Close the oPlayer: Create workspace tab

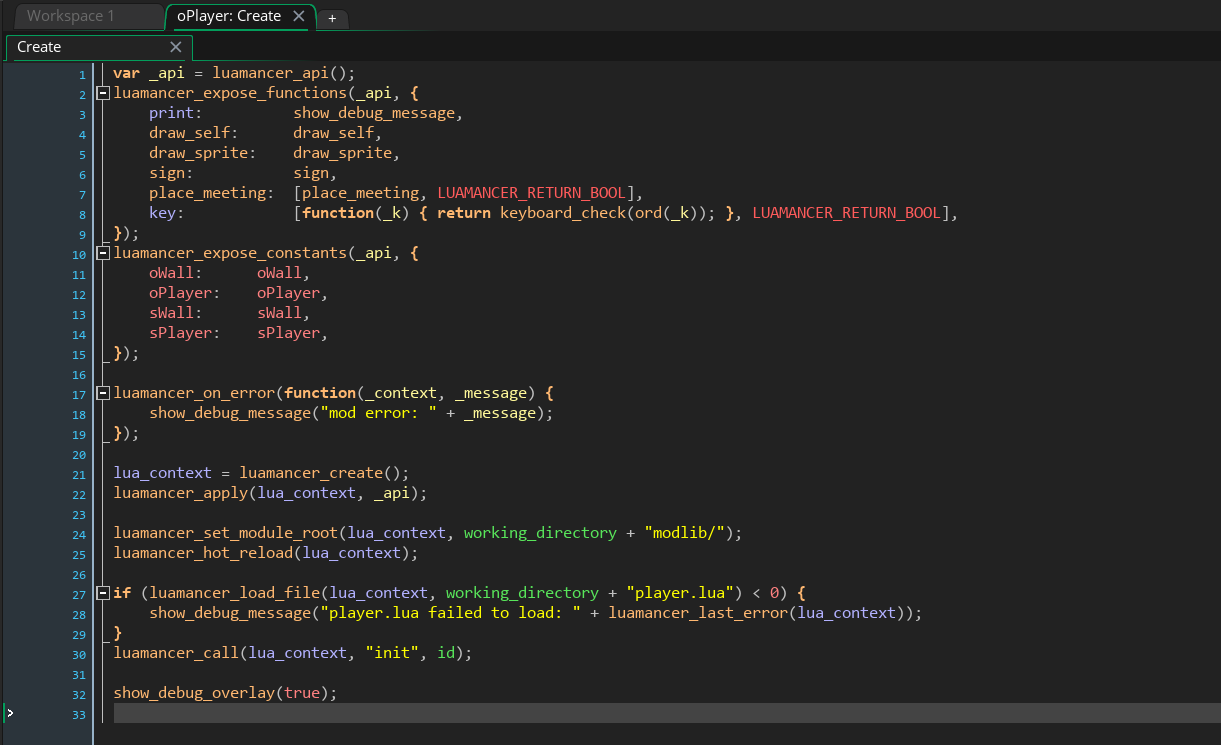[299, 16]
